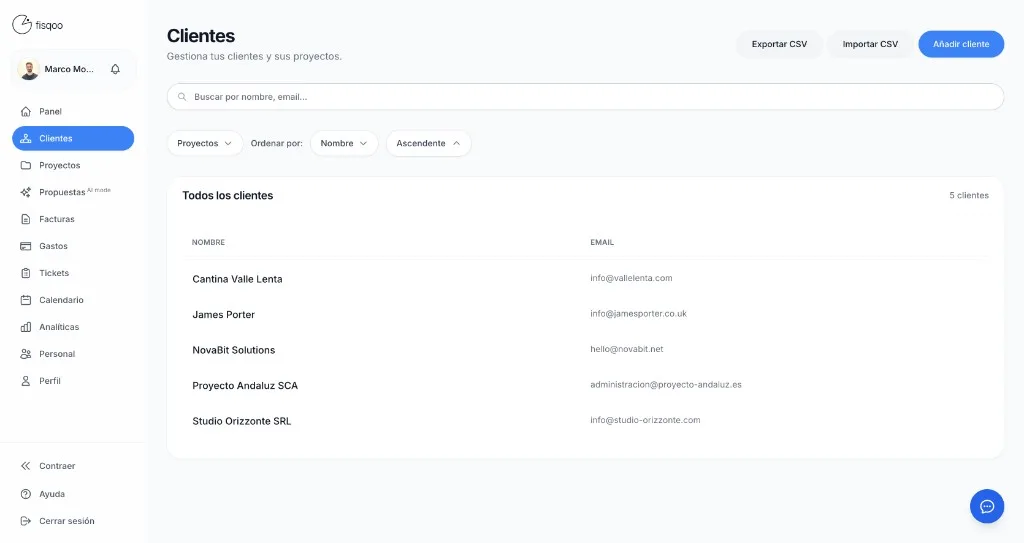Click the Panel home icon
1024x543 pixels.
coord(25,111)
